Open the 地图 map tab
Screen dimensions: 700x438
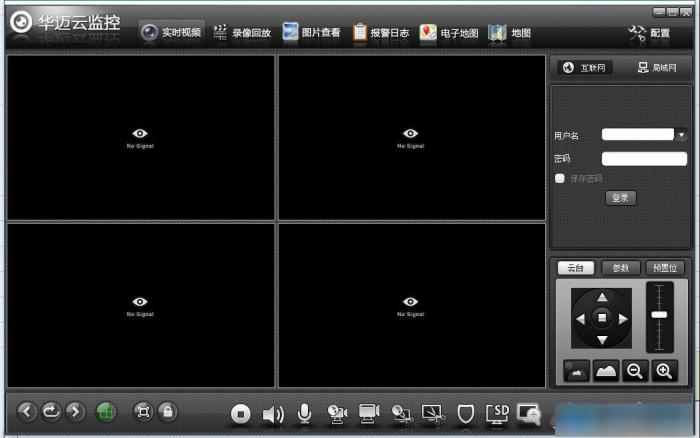[x=509, y=33]
